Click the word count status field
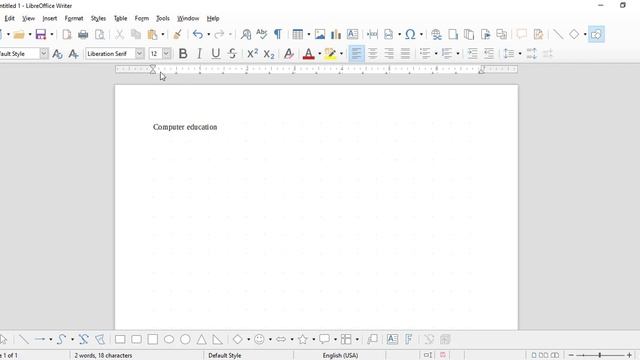The height and width of the screenshot is (360, 640). pos(103,356)
